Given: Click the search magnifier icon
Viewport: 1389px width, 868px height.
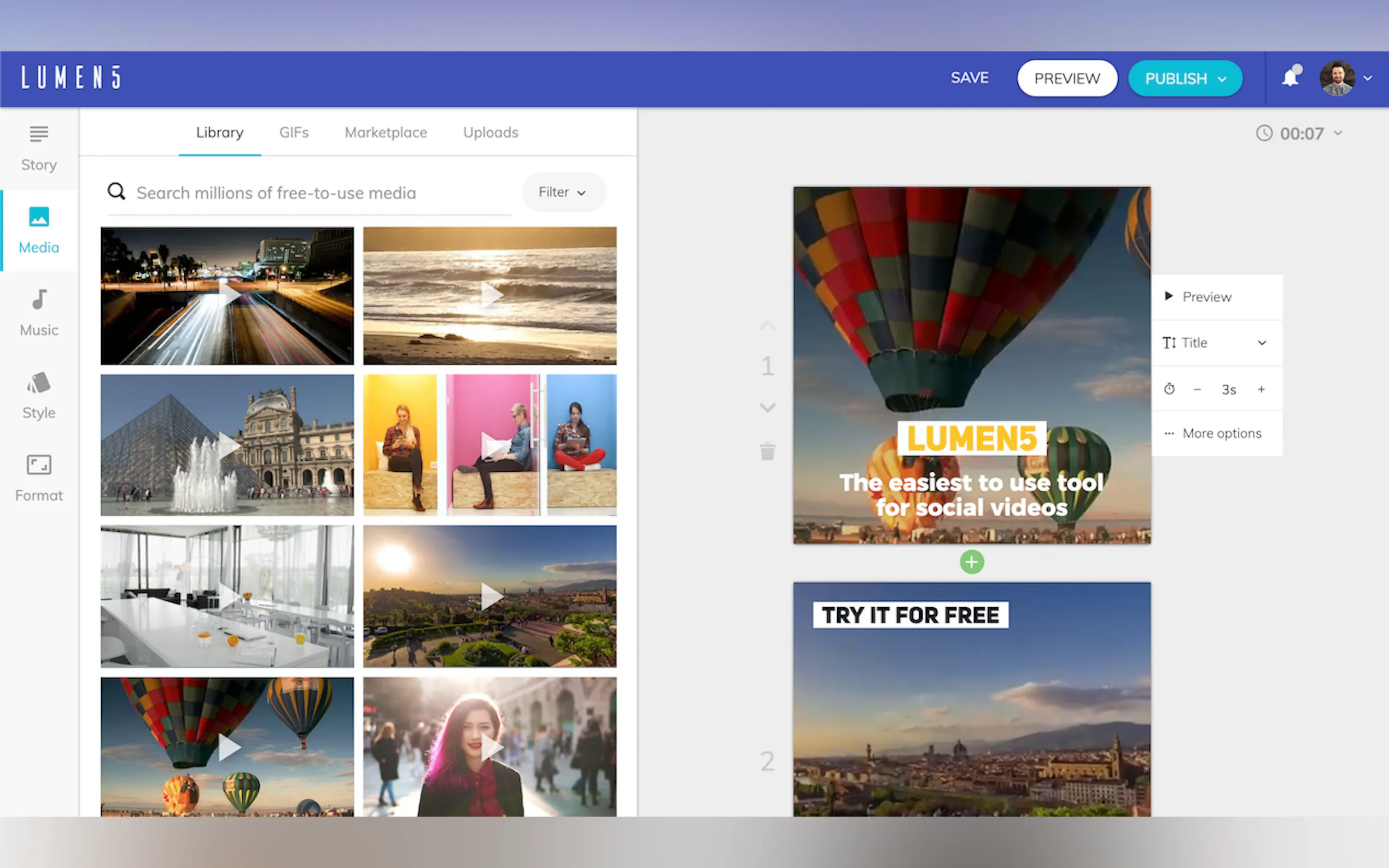Looking at the screenshot, I should coord(116,192).
